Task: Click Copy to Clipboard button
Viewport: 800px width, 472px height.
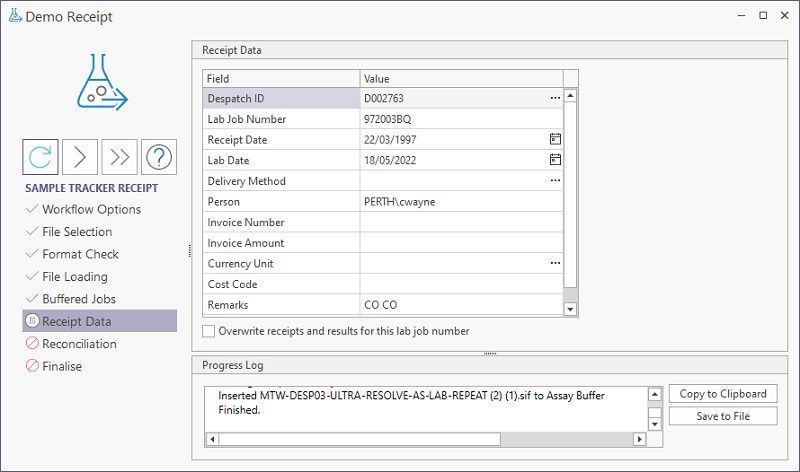Action: coord(723,394)
